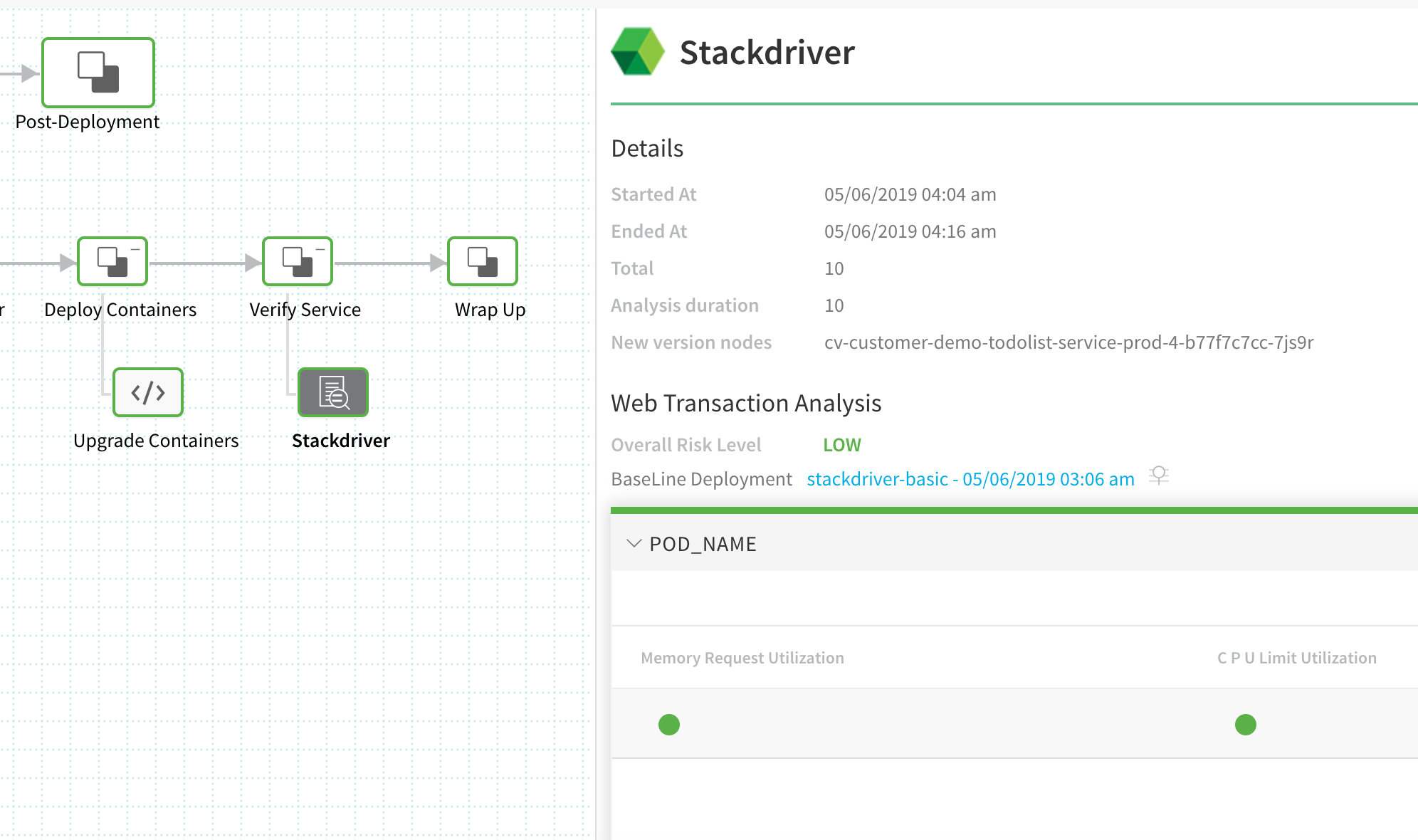The height and width of the screenshot is (840, 1418).
Task: Click the Analysis duration value 10
Action: click(x=834, y=305)
